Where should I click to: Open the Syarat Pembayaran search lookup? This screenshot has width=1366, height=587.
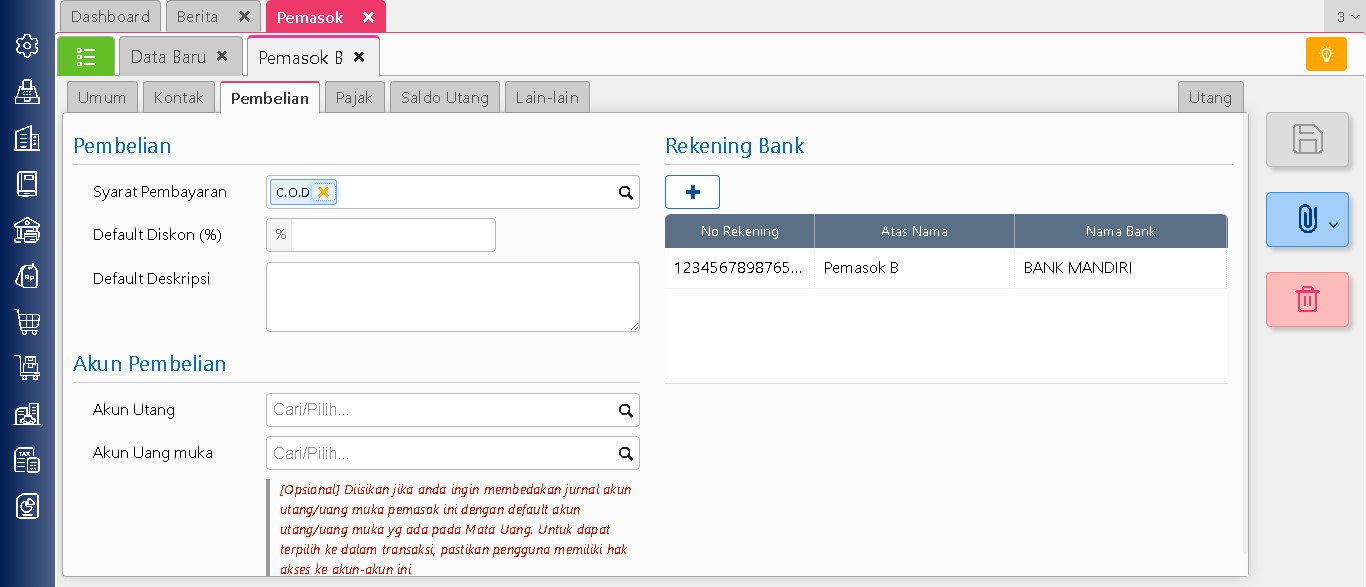pyautogui.click(x=625, y=193)
